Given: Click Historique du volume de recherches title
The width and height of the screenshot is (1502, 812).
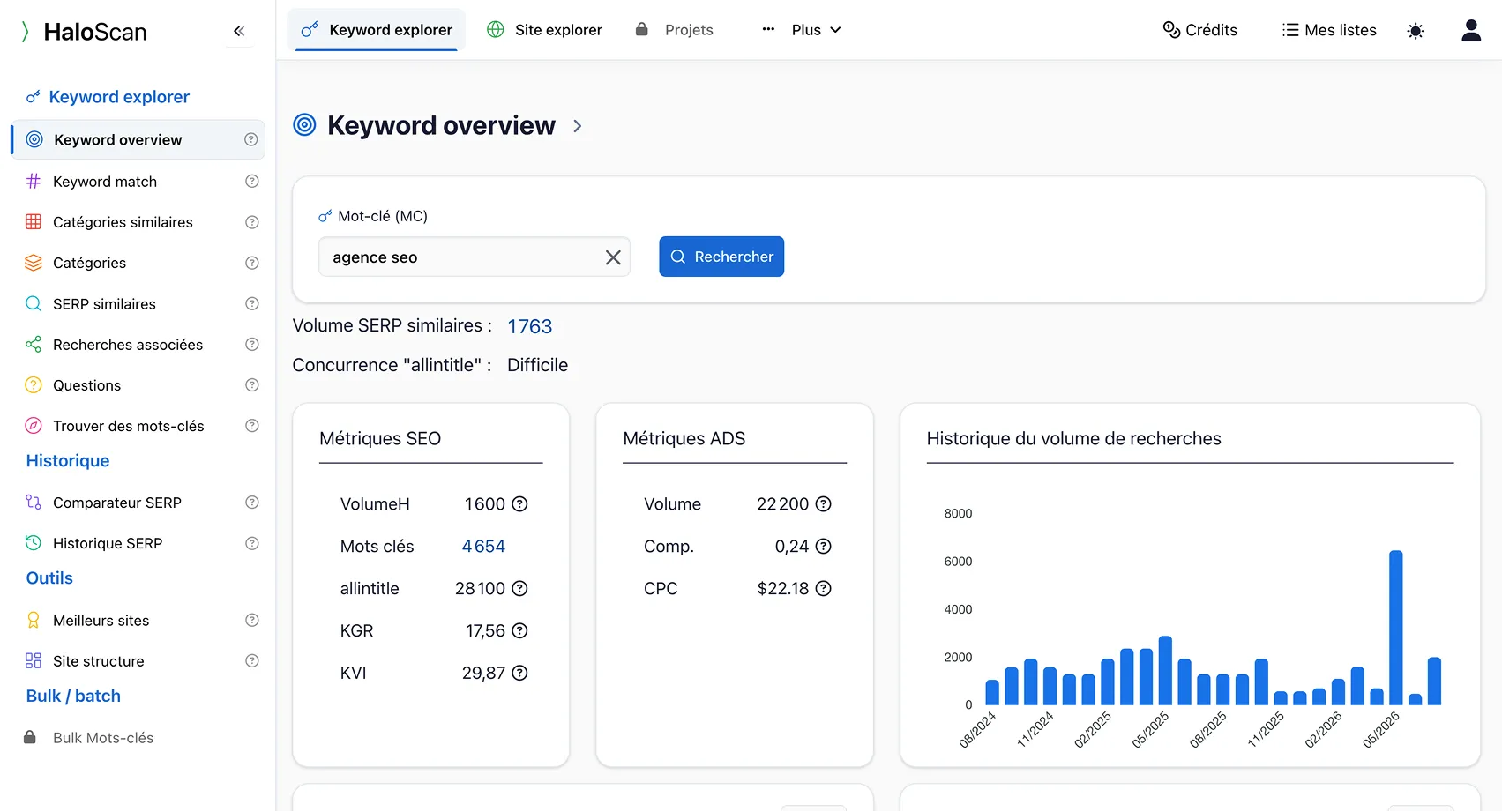Looking at the screenshot, I should tap(1074, 439).
